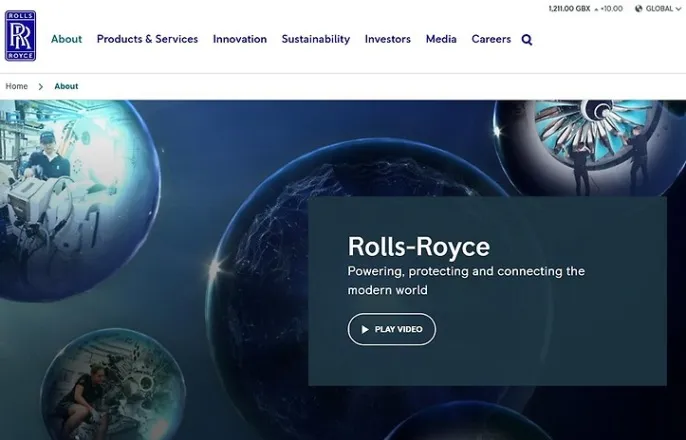The height and width of the screenshot is (440, 686).
Task: Click the About breadcrumb item
Action: tap(66, 86)
